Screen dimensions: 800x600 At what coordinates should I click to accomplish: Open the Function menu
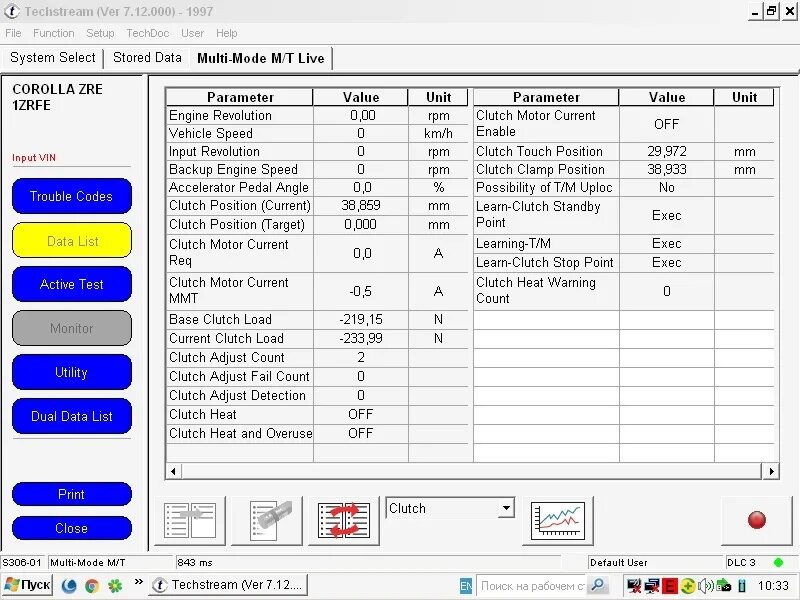(54, 33)
